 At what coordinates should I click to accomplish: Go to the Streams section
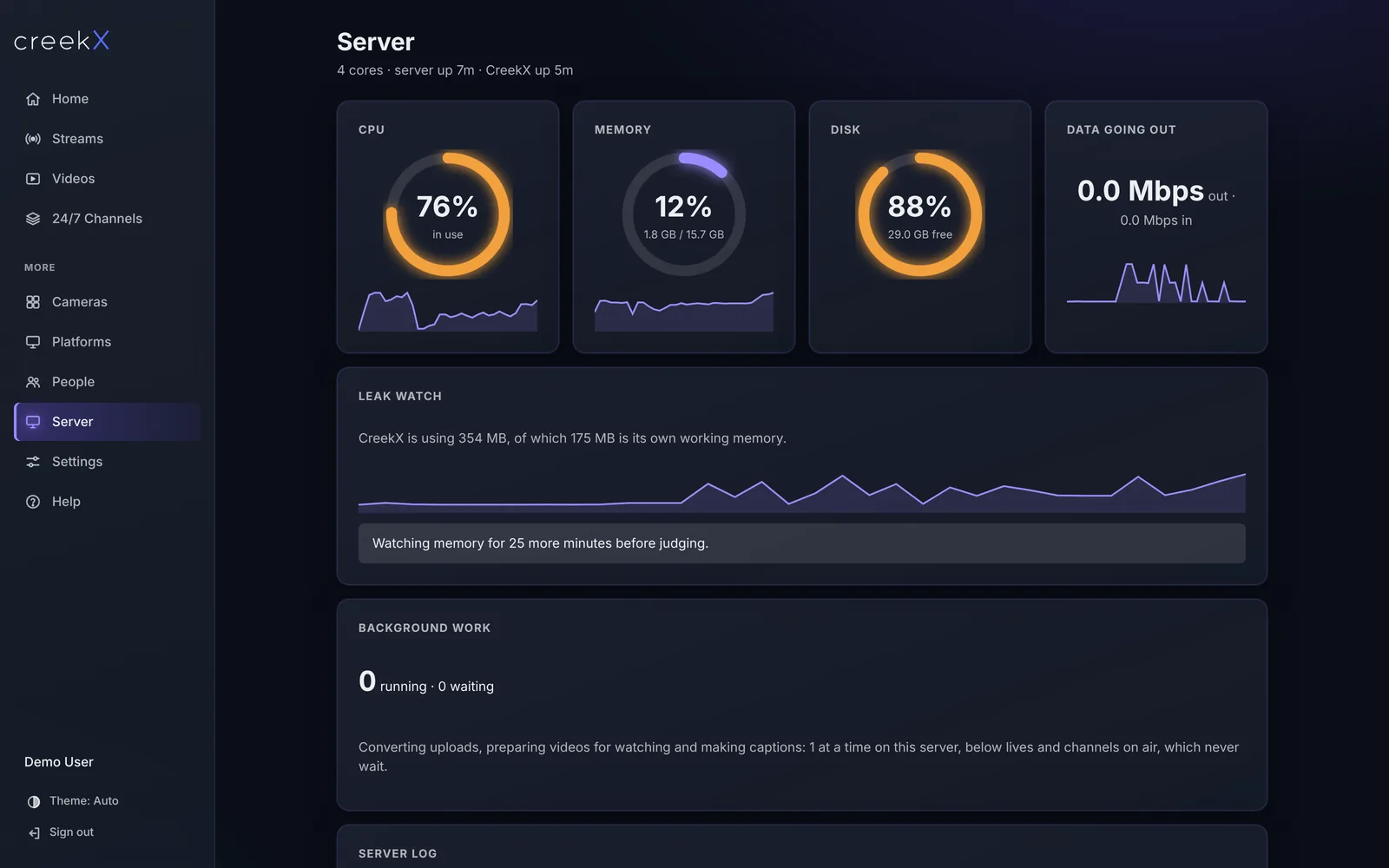coord(77,139)
